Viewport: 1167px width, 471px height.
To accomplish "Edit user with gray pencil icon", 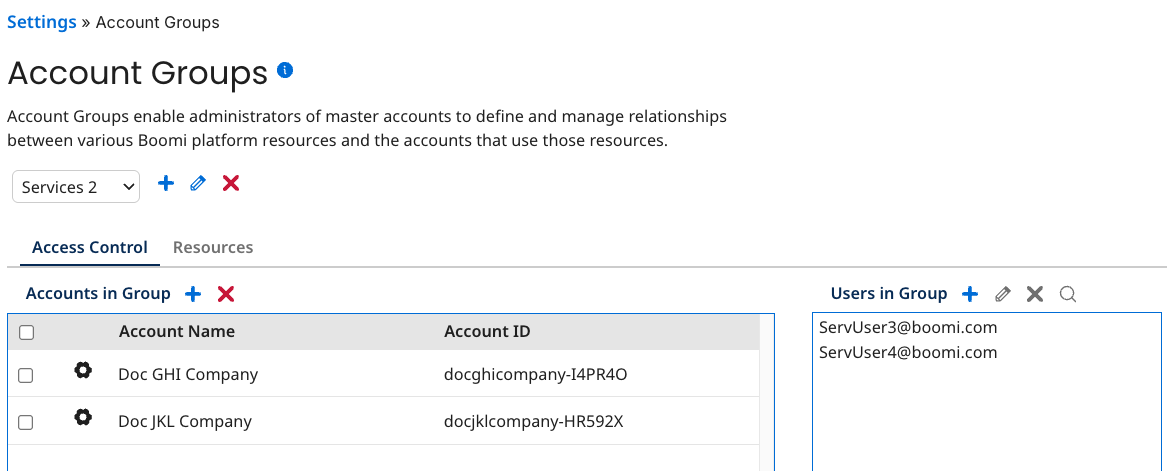I will pos(1003,294).
